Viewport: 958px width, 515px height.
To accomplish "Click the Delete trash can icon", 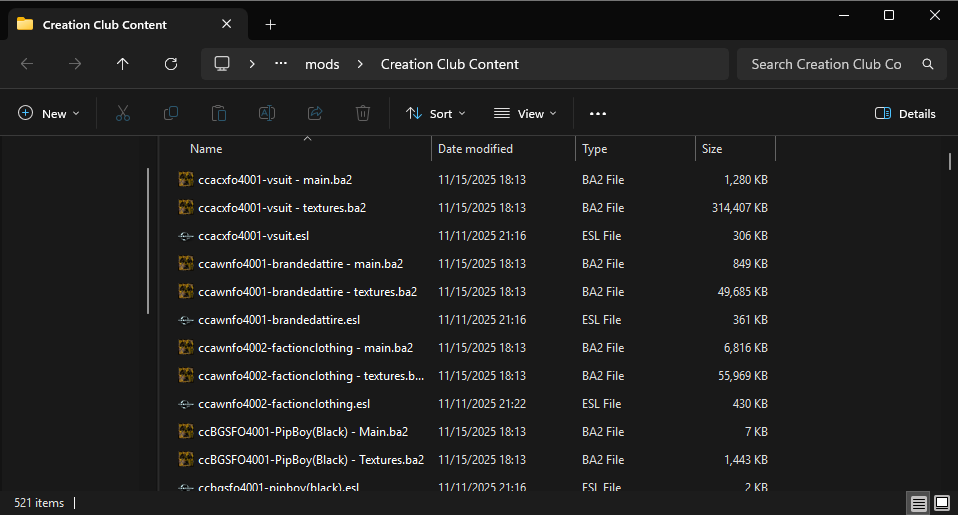I will click(363, 114).
